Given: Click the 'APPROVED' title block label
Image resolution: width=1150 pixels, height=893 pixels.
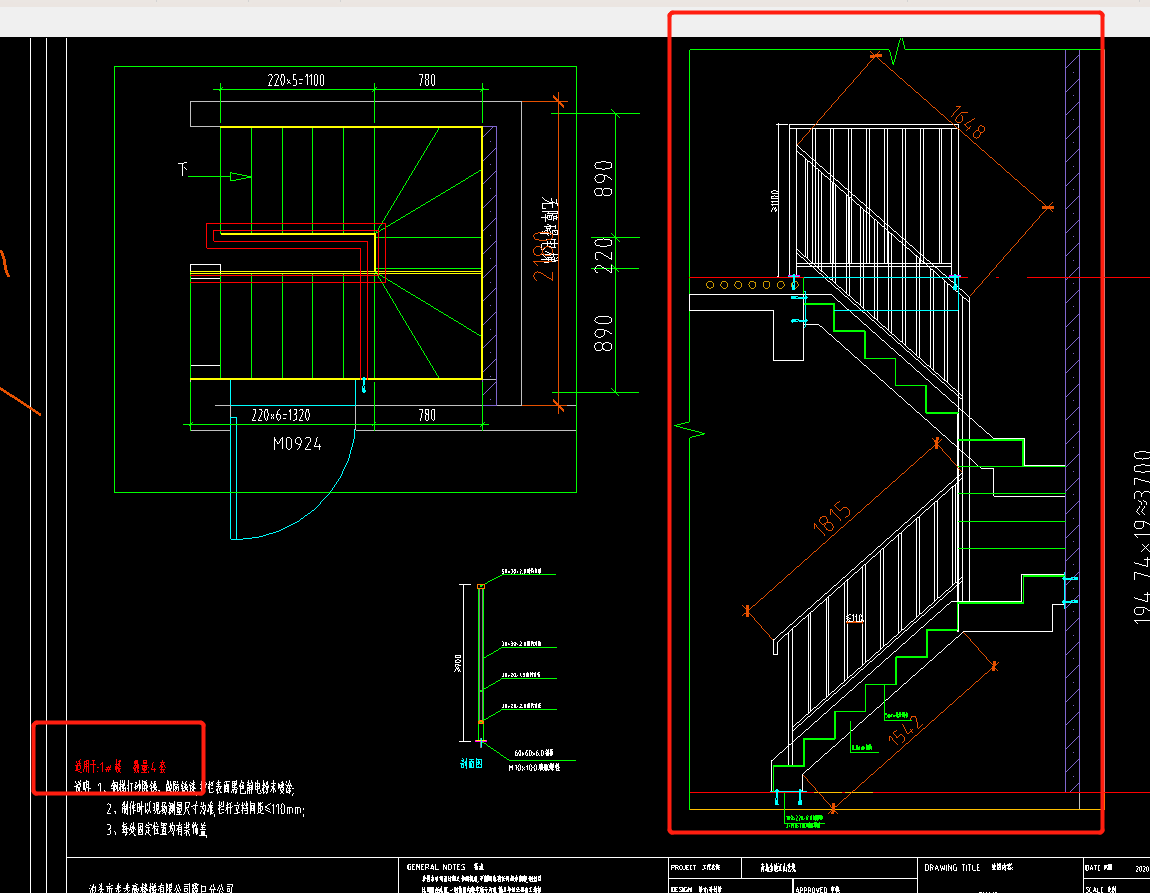Looking at the screenshot, I should pos(812,889).
